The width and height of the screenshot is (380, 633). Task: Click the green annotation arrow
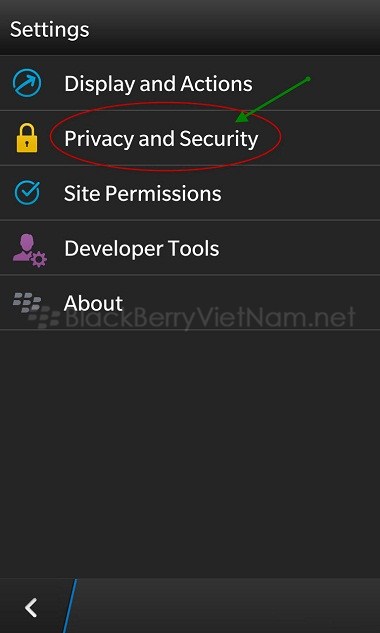pyautogui.click(x=273, y=99)
